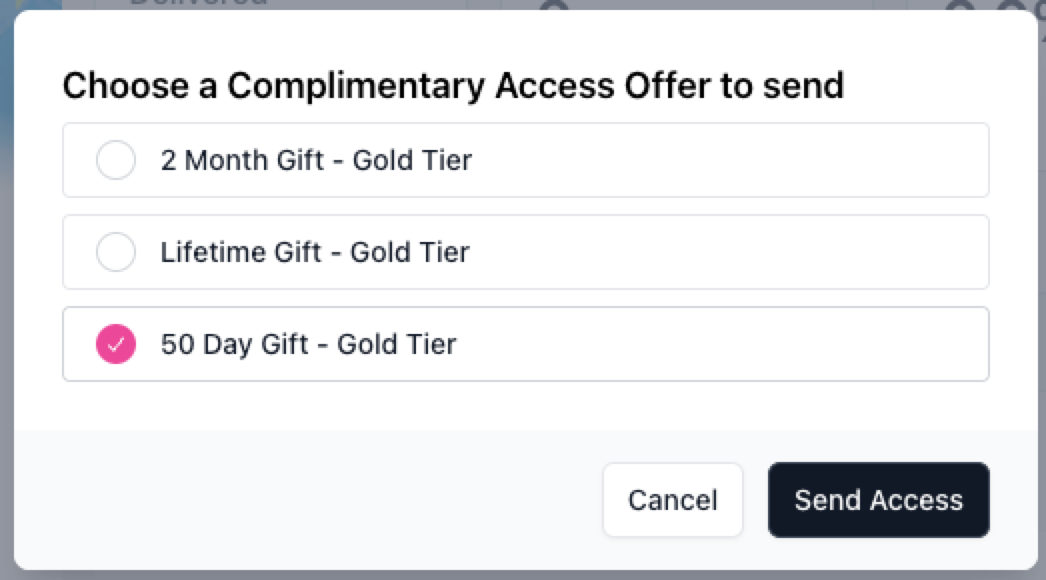Pick the Lifetime Gift option row

(700, 252)
